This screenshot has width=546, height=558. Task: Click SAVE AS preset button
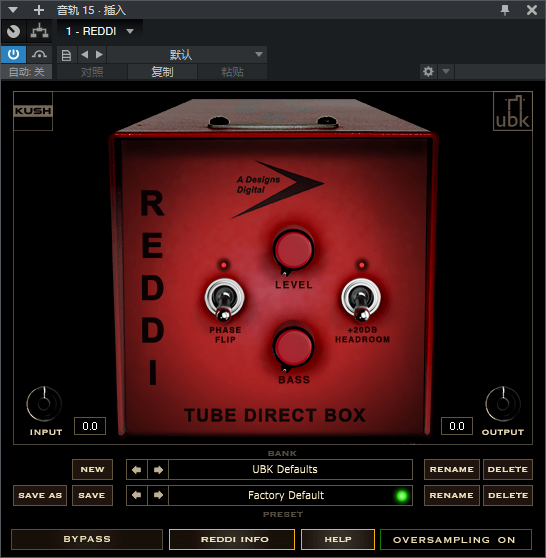tap(40, 495)
